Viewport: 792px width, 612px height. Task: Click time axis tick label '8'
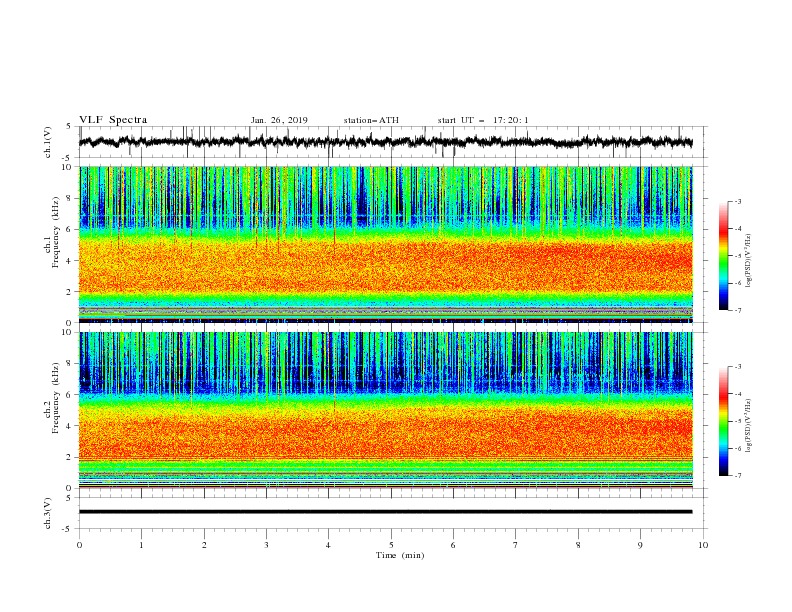[578, 545]
